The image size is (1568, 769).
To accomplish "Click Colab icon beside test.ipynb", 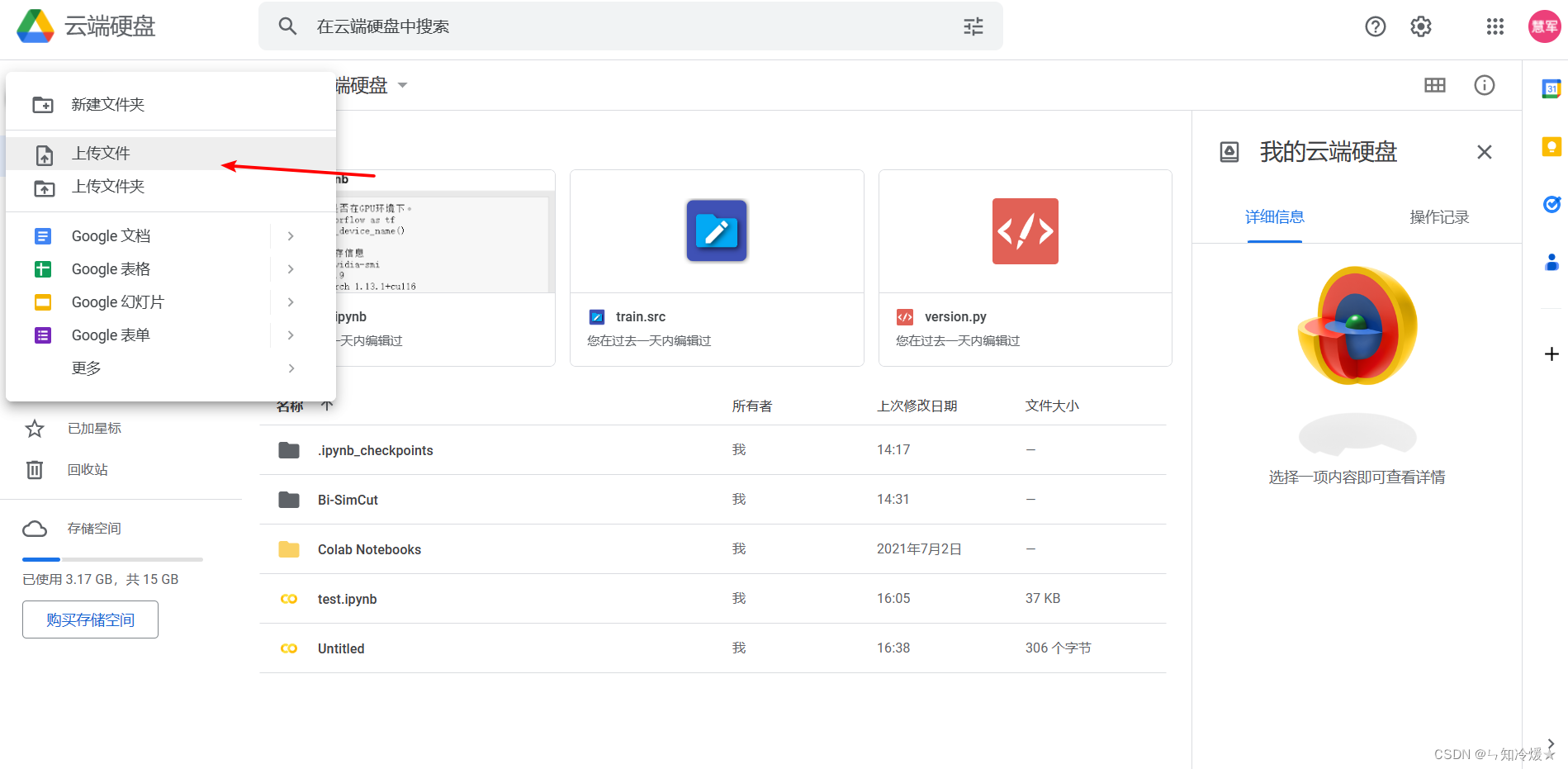I will pyautogui.click(x=289, y=599).
